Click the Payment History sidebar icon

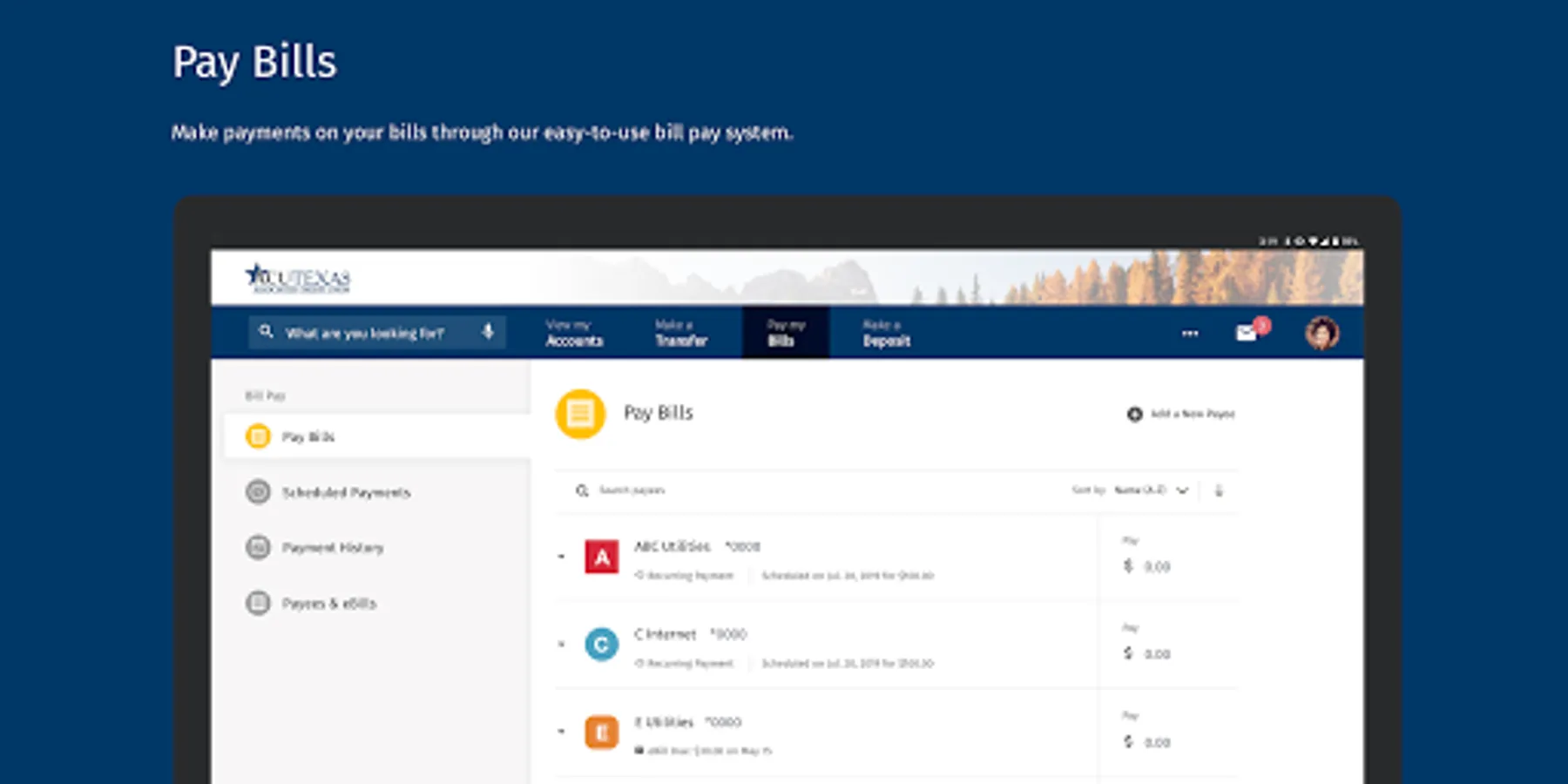tap(258, 548)
